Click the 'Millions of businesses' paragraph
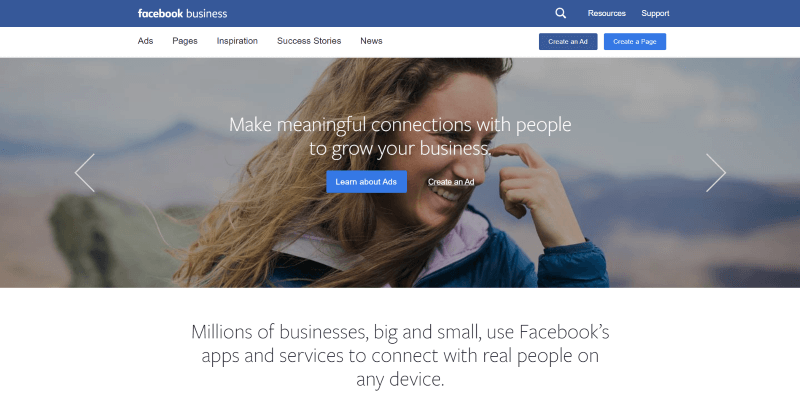The image size is (800, 402). pos(400,356)
